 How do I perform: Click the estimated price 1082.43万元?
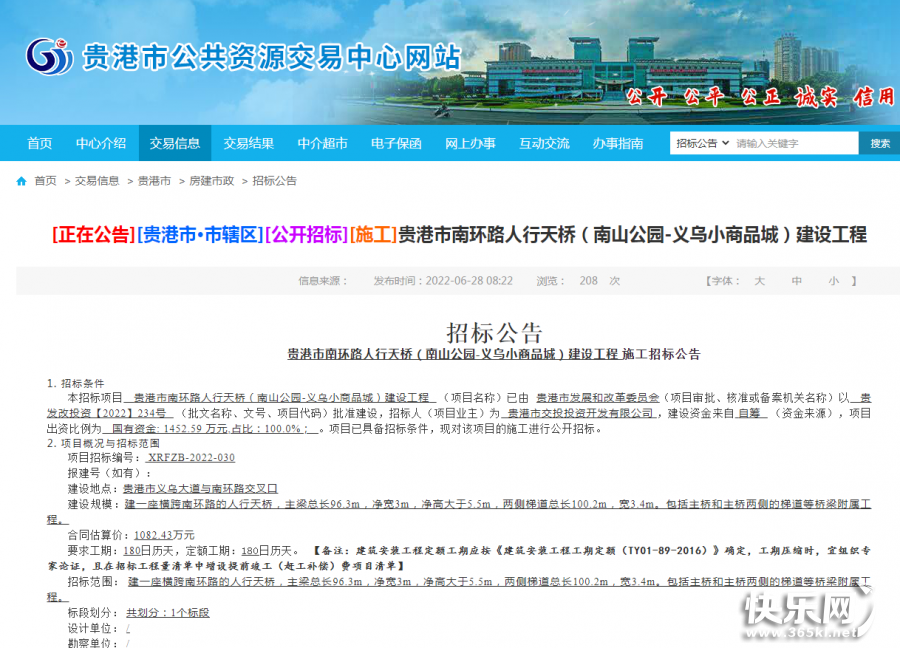click(164, 535)
